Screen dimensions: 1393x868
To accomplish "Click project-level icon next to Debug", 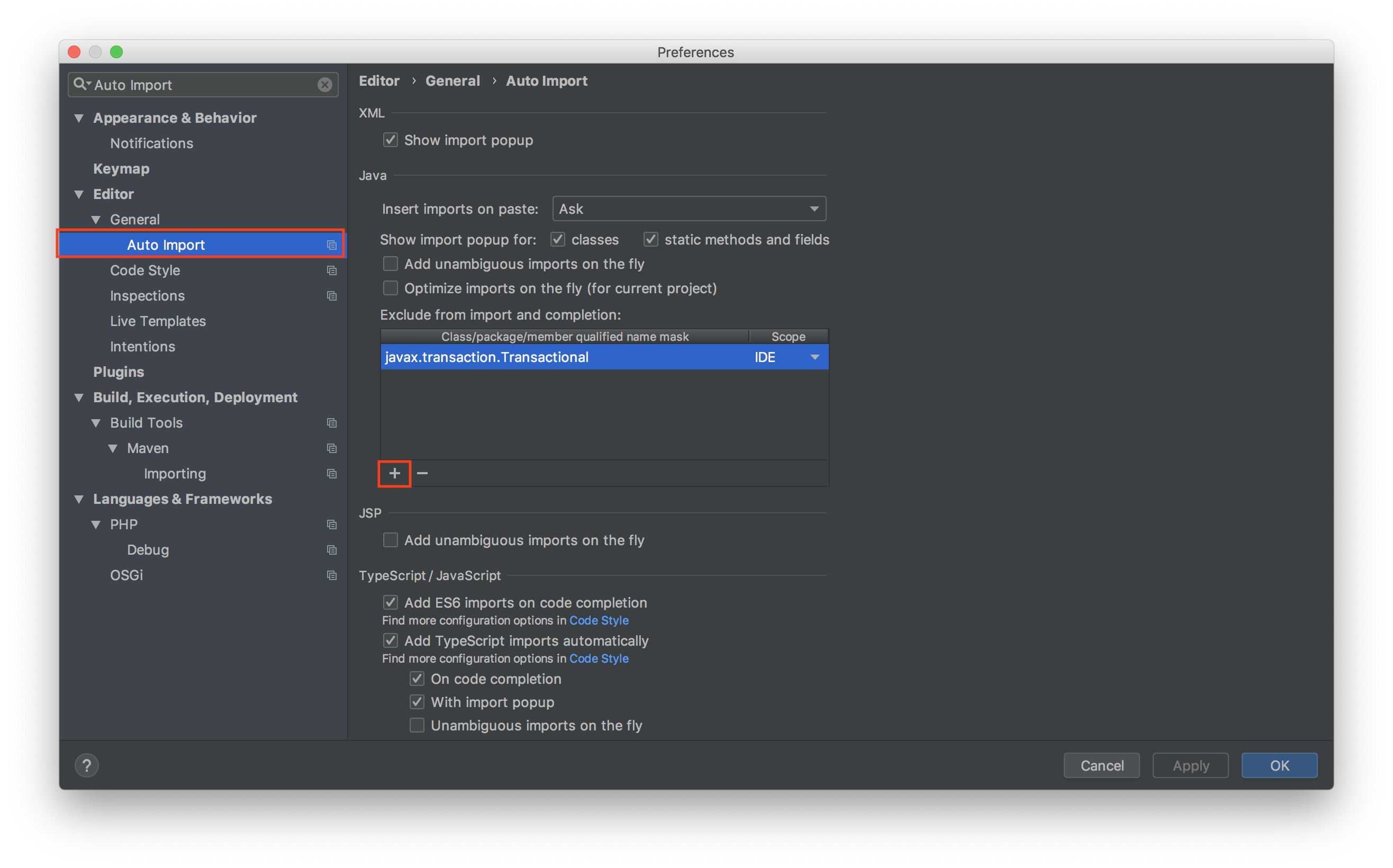I will pyautogui.click(x=332, y=550).
